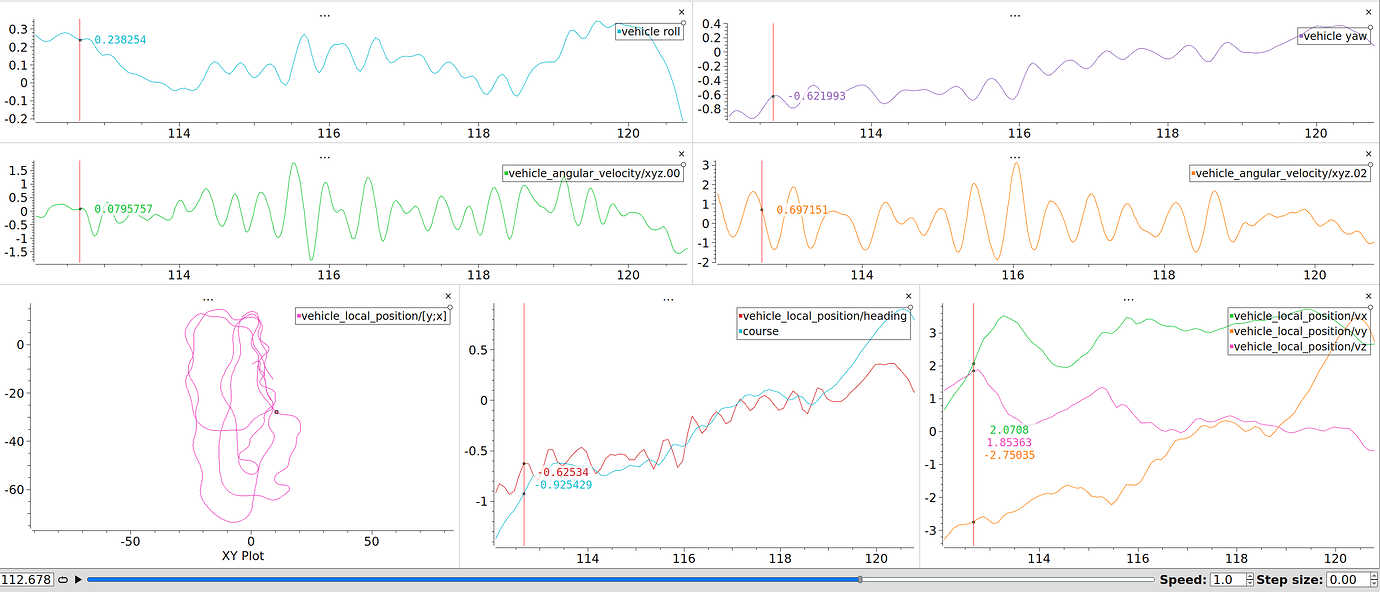The height and width of the screenshot is (592, 1380).
Task: Click the play button in the bottom bar
Action: point(78,580)
